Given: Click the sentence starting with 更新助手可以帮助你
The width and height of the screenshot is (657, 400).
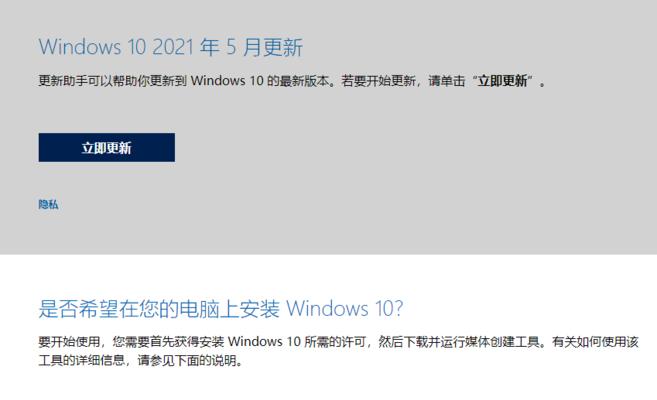Looking at the screenshot, I should click(292, 80).
